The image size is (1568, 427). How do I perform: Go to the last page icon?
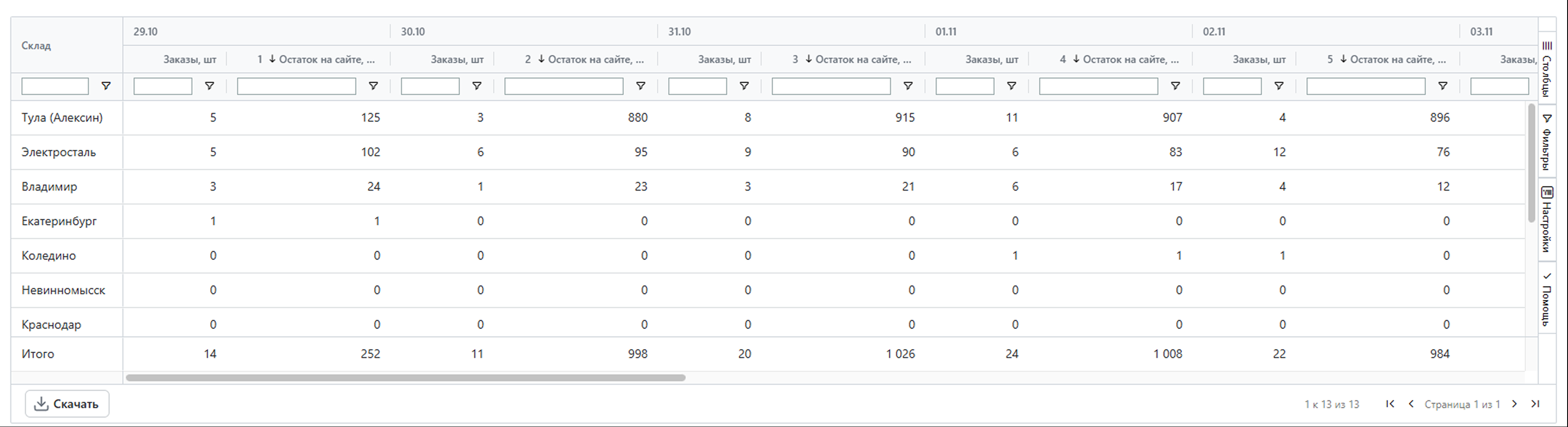pos(1535,404)
